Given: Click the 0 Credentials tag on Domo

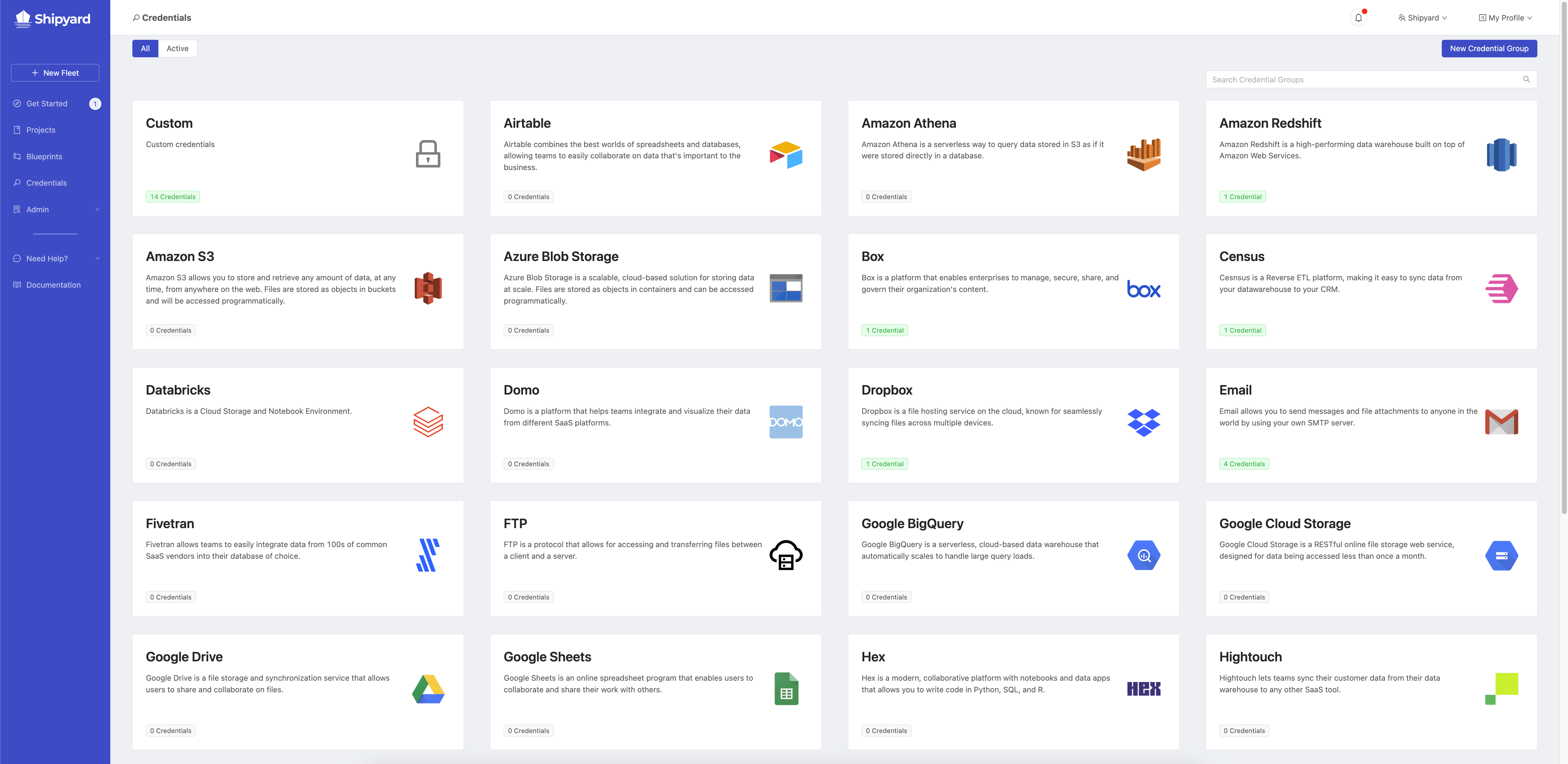Looking at the screenshot, I should tap(528, 464).
